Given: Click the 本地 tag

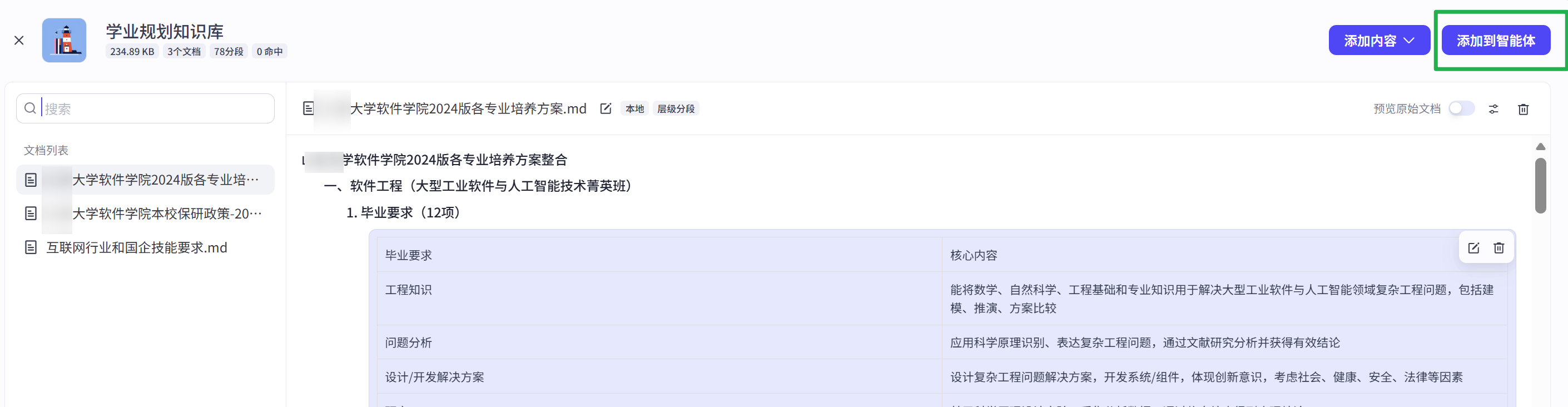Looking at the screenshot, I should click(634, 109).
